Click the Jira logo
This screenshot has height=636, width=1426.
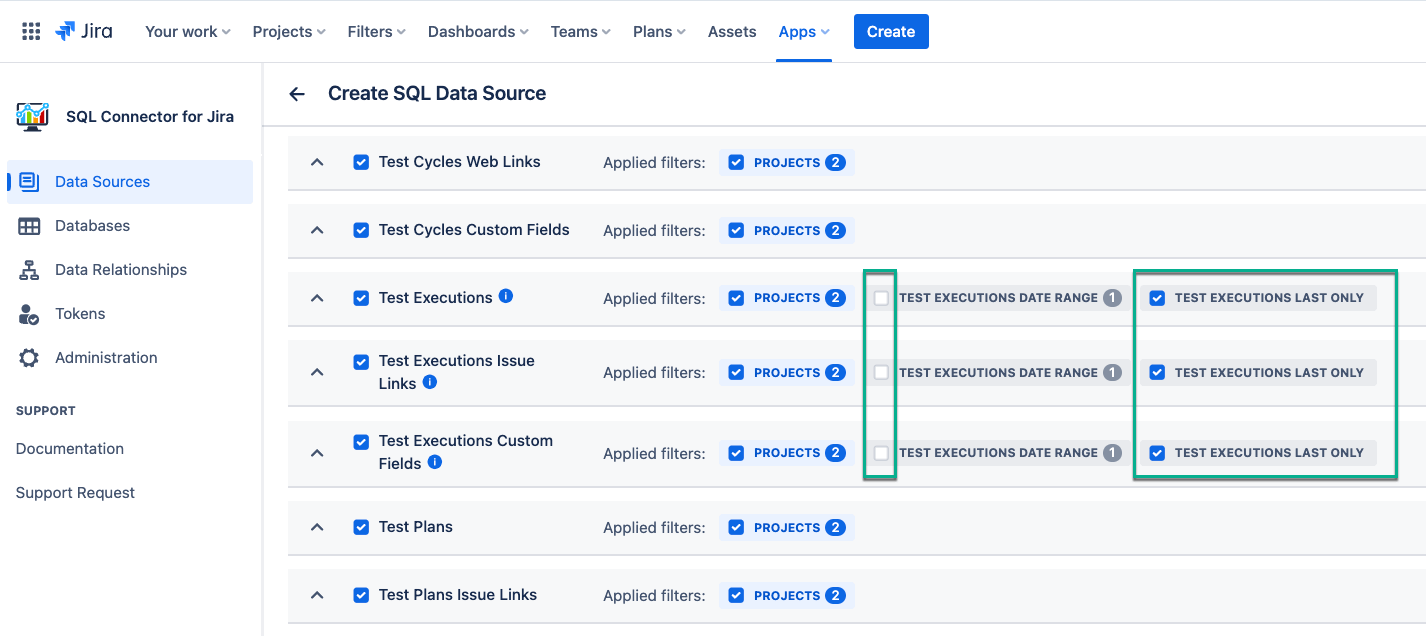coord(84,31)
